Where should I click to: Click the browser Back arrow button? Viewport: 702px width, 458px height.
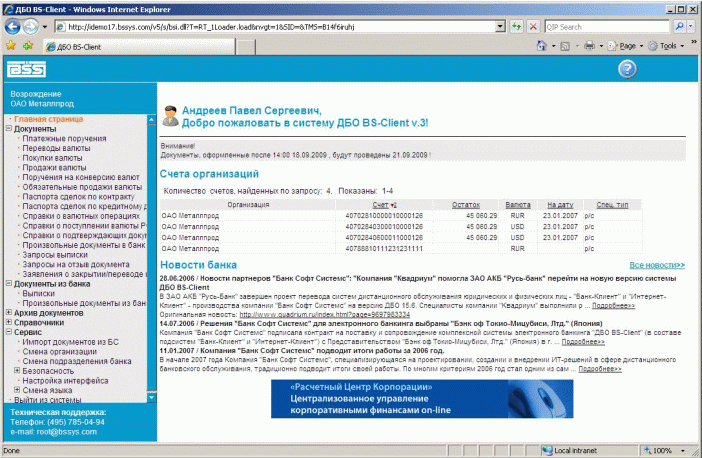[x=13, y=27]
